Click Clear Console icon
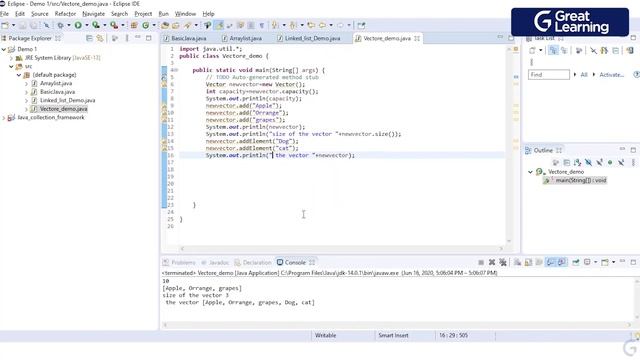 (x=517, y=262)
